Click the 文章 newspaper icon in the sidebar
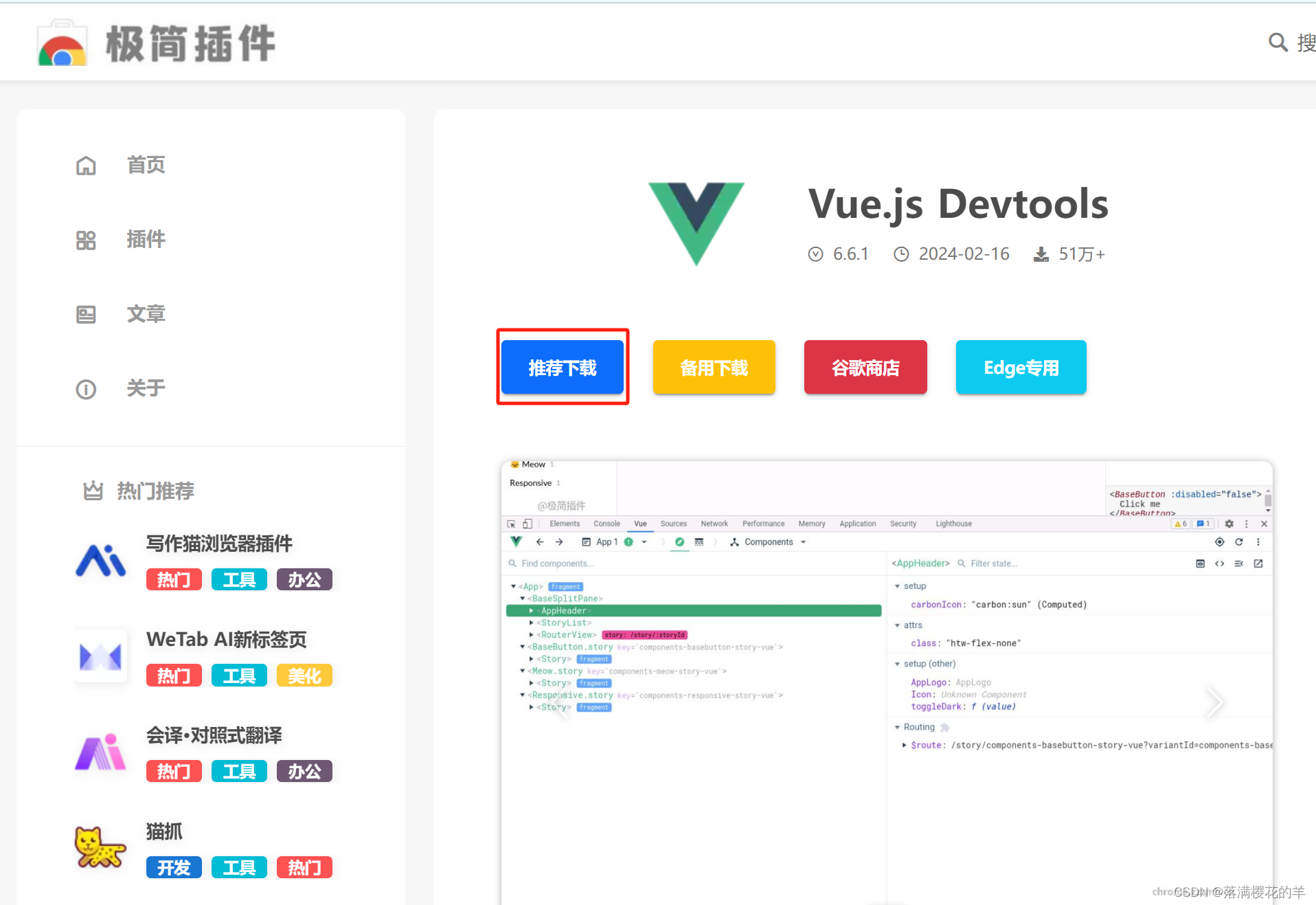This screenshot has width=1316, height=905. 86,315
